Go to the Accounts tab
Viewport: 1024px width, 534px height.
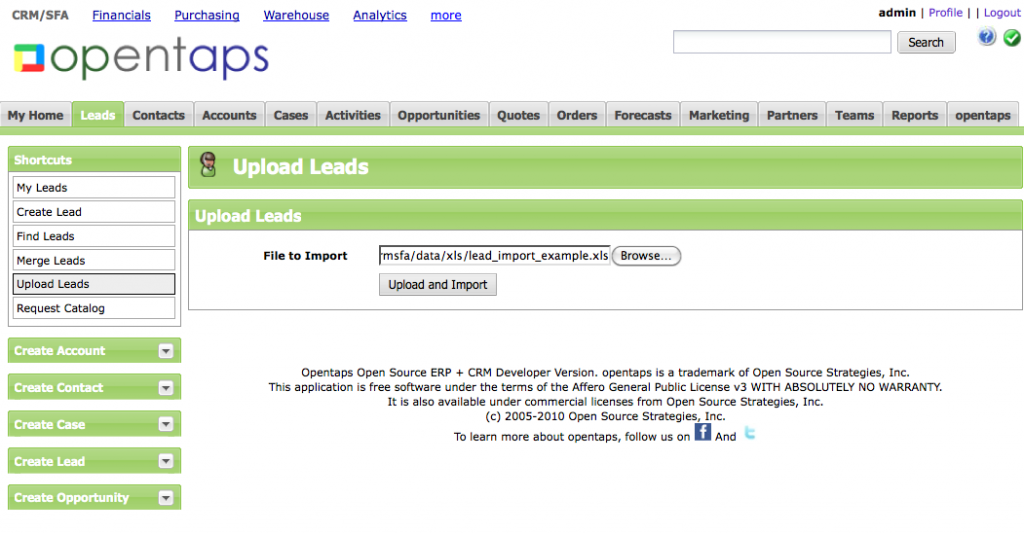(x=229, y=115)
